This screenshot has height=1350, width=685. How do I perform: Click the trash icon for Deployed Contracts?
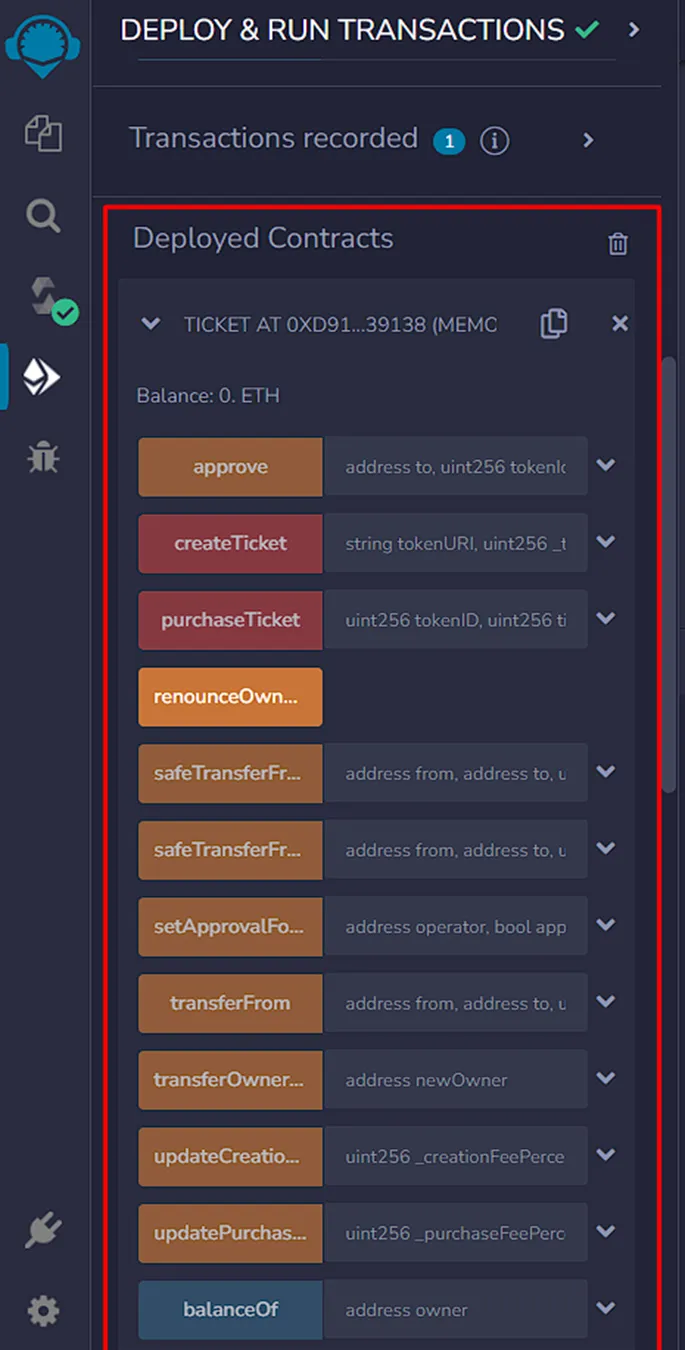tap(618, 243)
